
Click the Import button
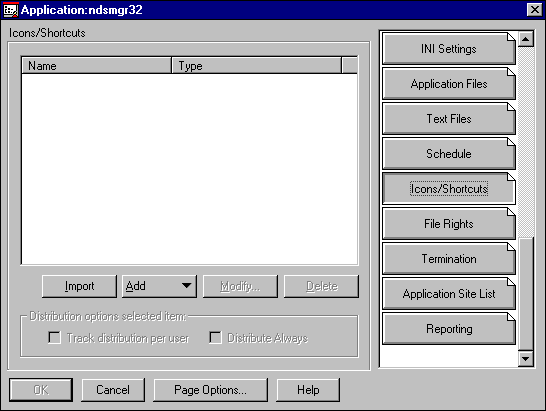pyautogui.click(x=79, y=286)
